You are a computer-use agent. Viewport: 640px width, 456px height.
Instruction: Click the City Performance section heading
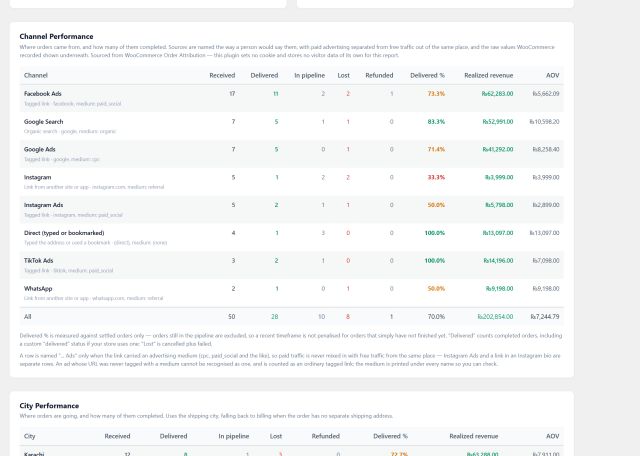click(x=49, y=406)
